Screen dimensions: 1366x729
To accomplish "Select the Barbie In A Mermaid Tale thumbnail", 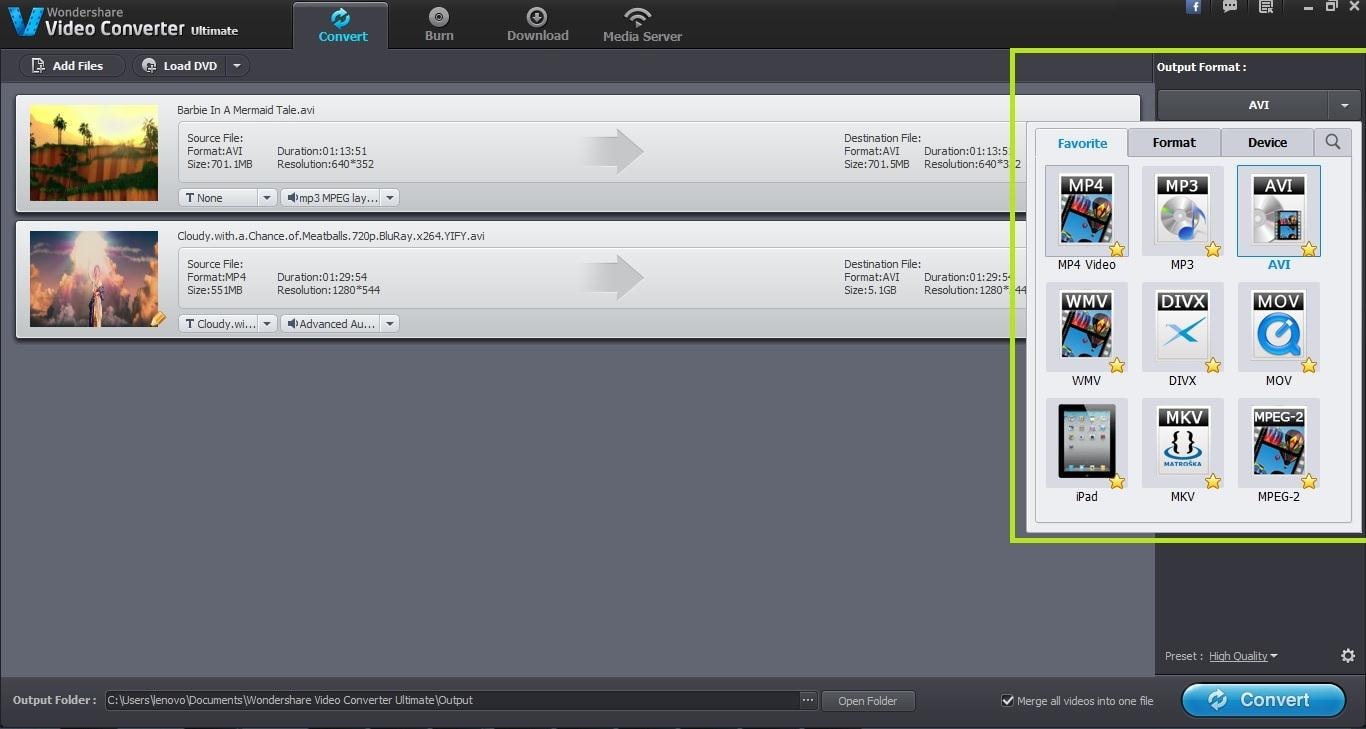I will click(x=94, y=153).
